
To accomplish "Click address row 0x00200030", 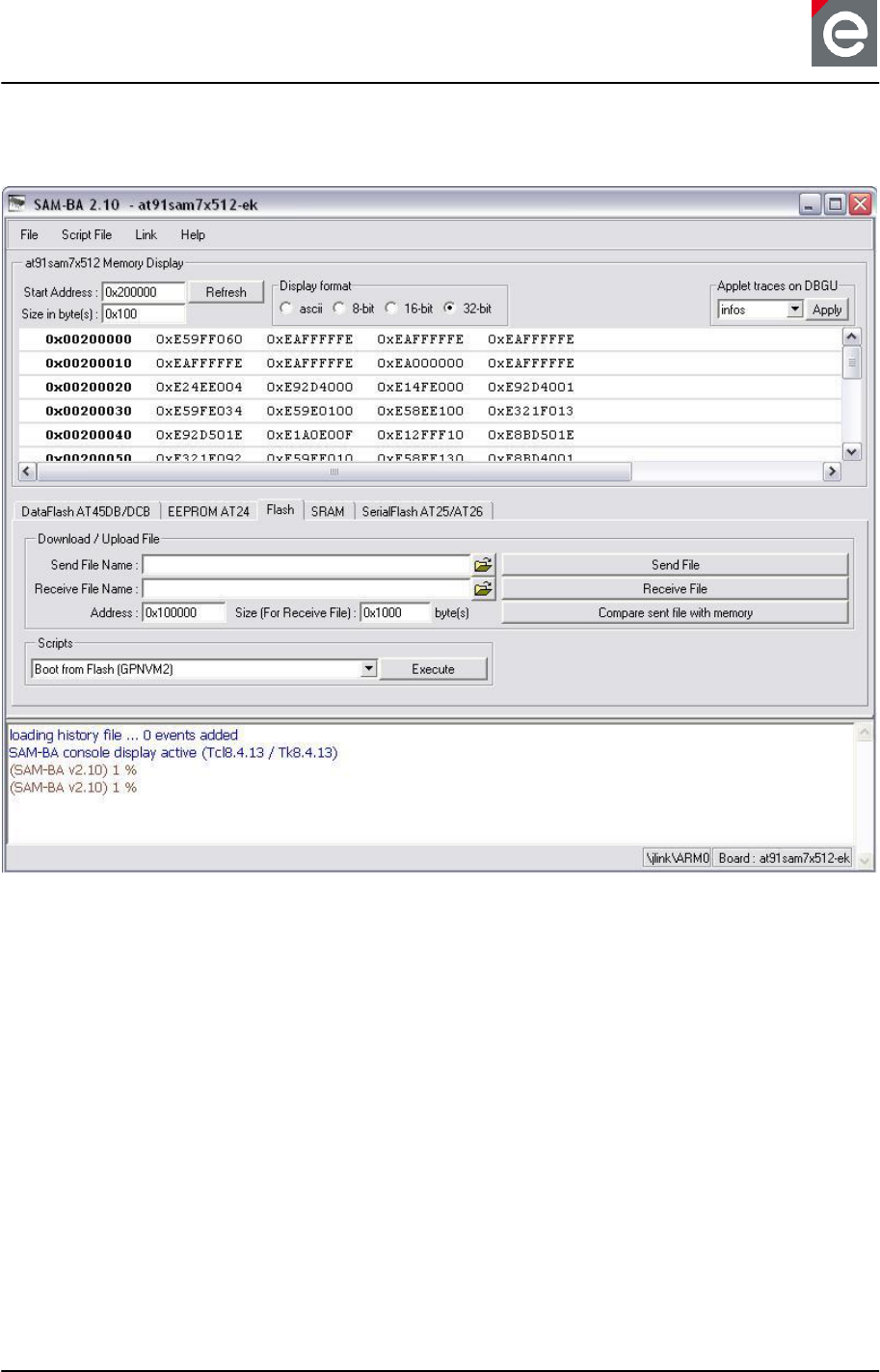I will [x=89, y=411].
